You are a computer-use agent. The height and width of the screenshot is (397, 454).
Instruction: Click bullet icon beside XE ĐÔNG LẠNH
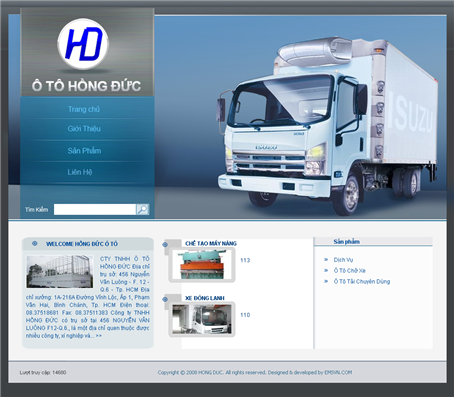(165, 299)
